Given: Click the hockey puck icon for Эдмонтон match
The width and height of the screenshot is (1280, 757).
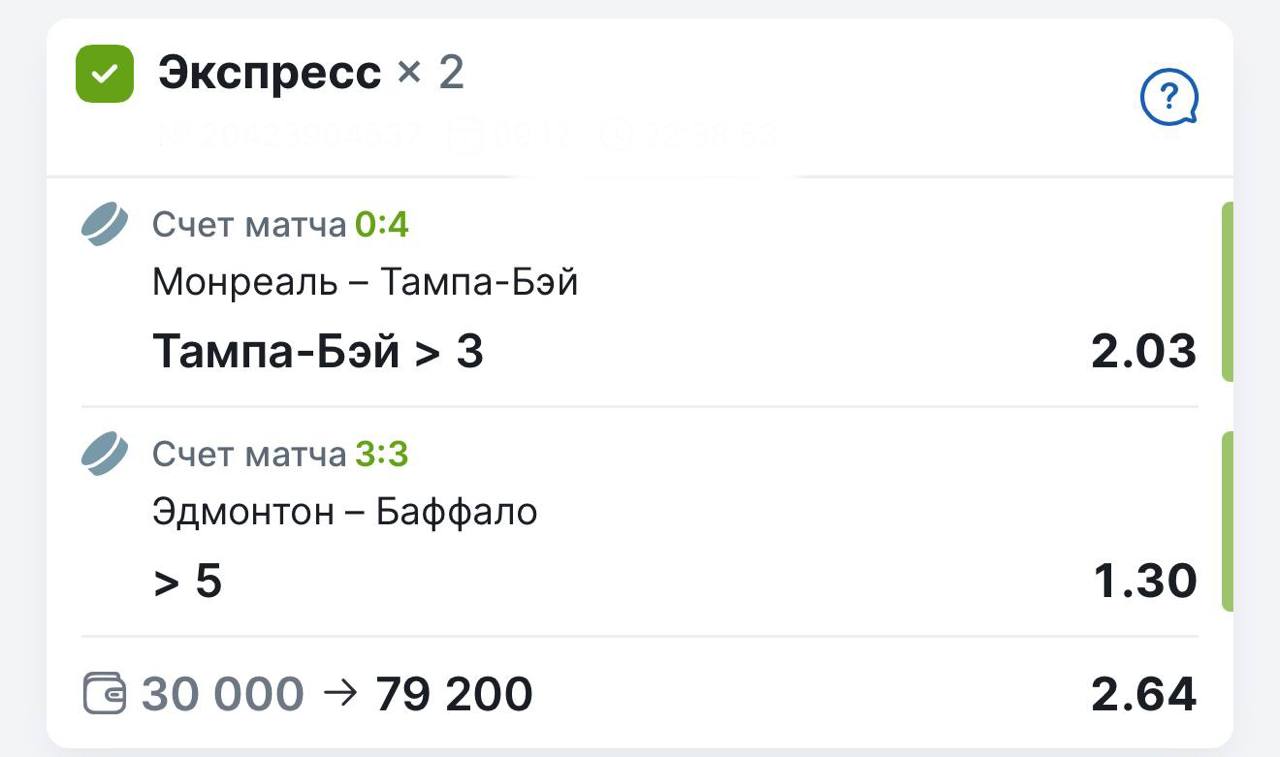Looking at the screenshot, I should (x=105, y=454).
